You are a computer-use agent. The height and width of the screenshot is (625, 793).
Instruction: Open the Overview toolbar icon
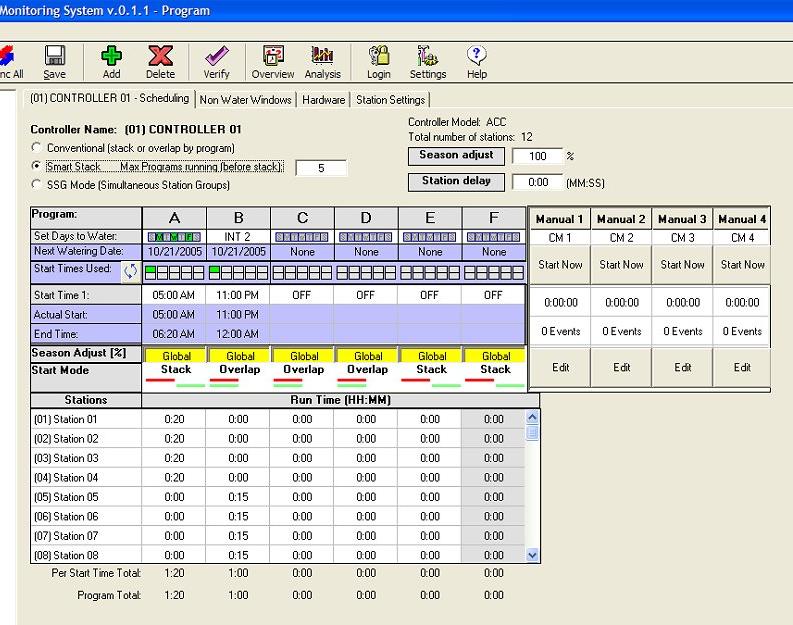point(273,56)
